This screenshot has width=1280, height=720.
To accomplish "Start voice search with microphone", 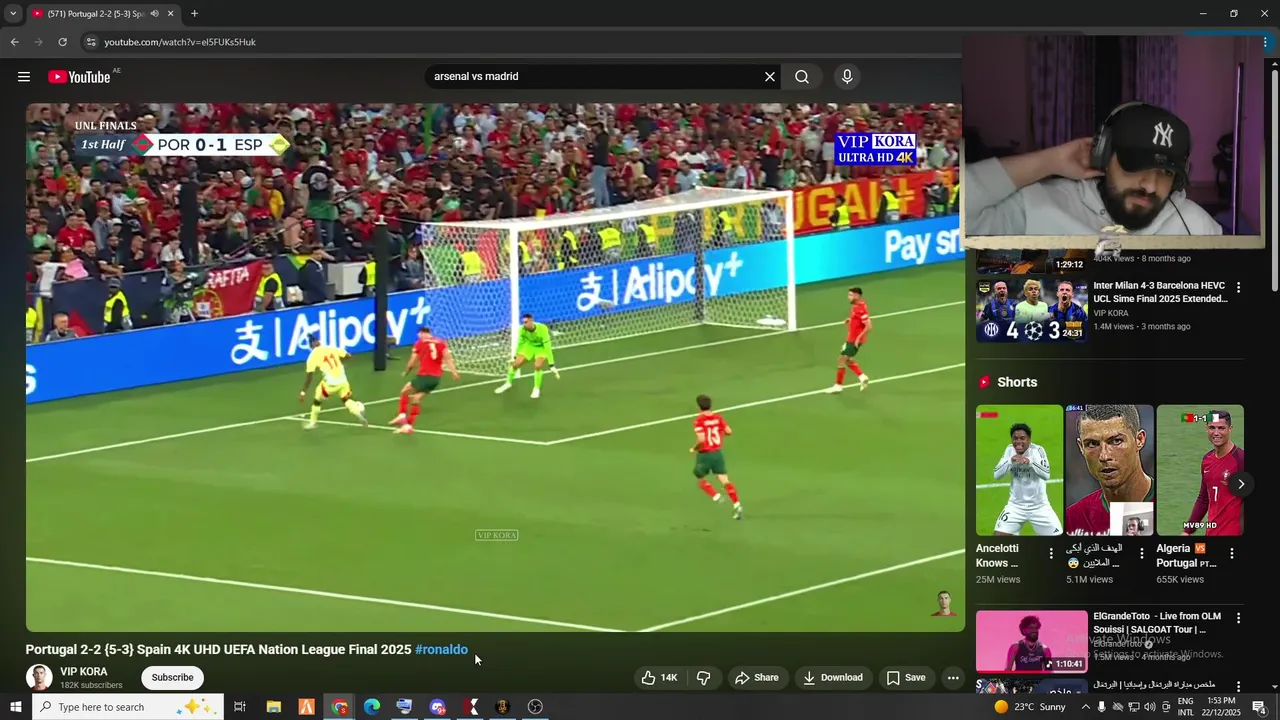I will tap(847, 77).
